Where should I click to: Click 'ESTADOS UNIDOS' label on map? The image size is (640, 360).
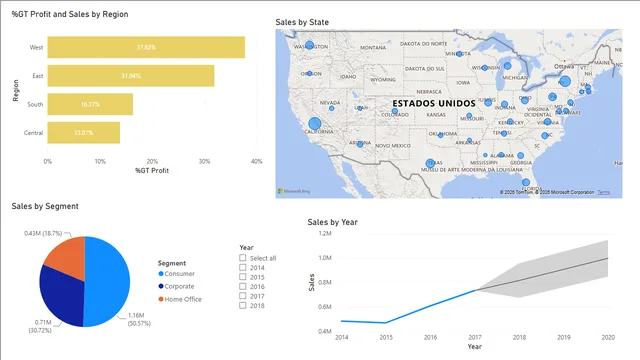tap(434, 103)
